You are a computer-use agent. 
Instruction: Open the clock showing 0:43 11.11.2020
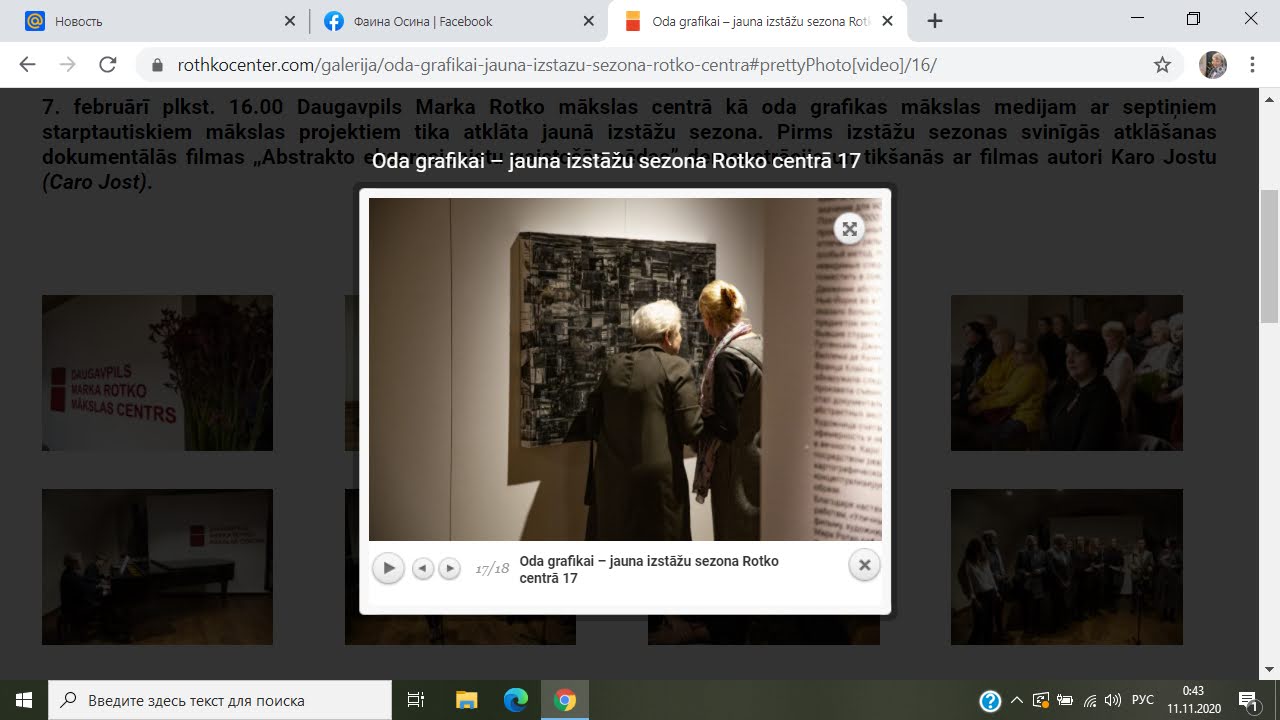(1194, 700)
